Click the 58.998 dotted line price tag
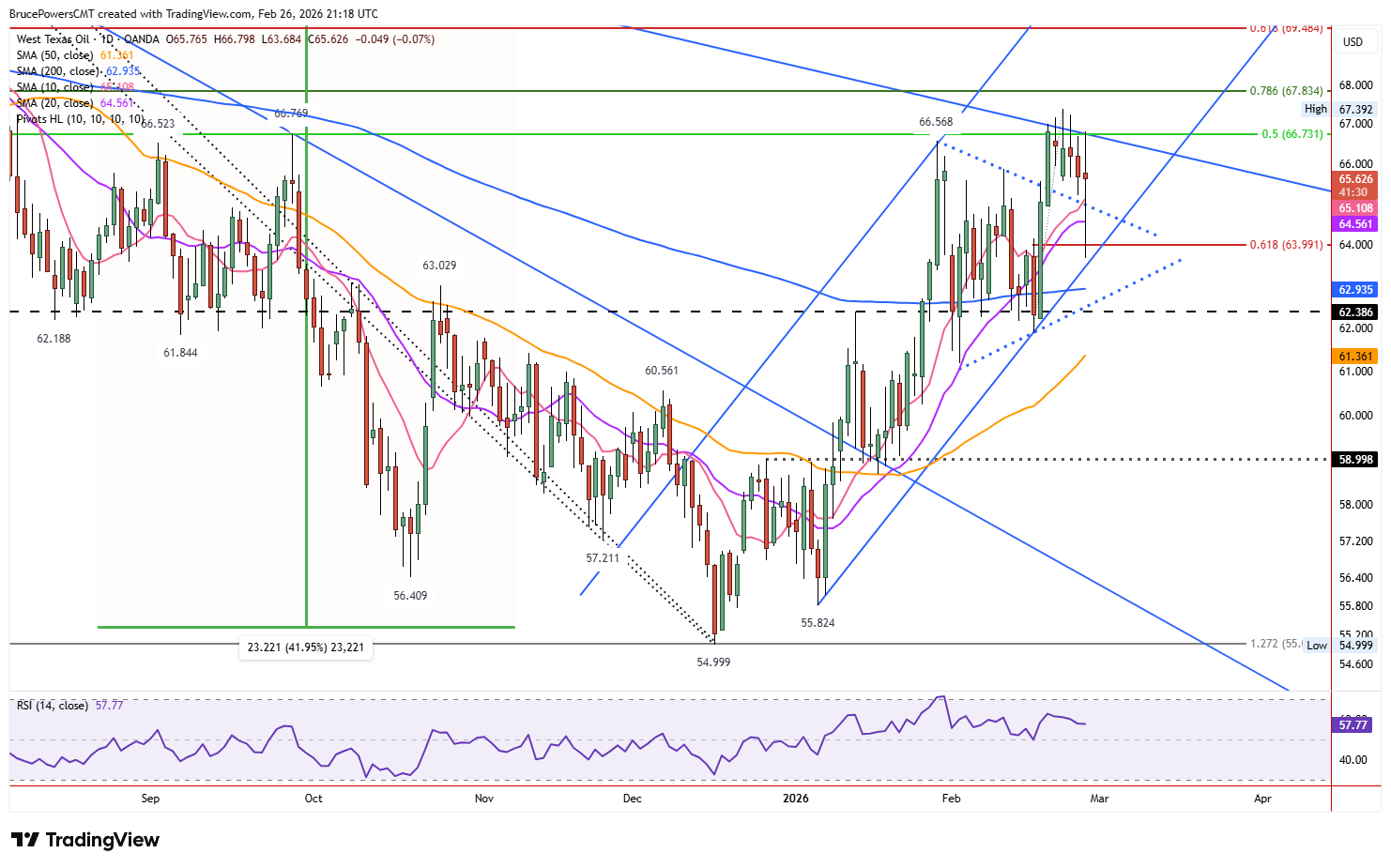The image size is (1391, 868). 1355,460
